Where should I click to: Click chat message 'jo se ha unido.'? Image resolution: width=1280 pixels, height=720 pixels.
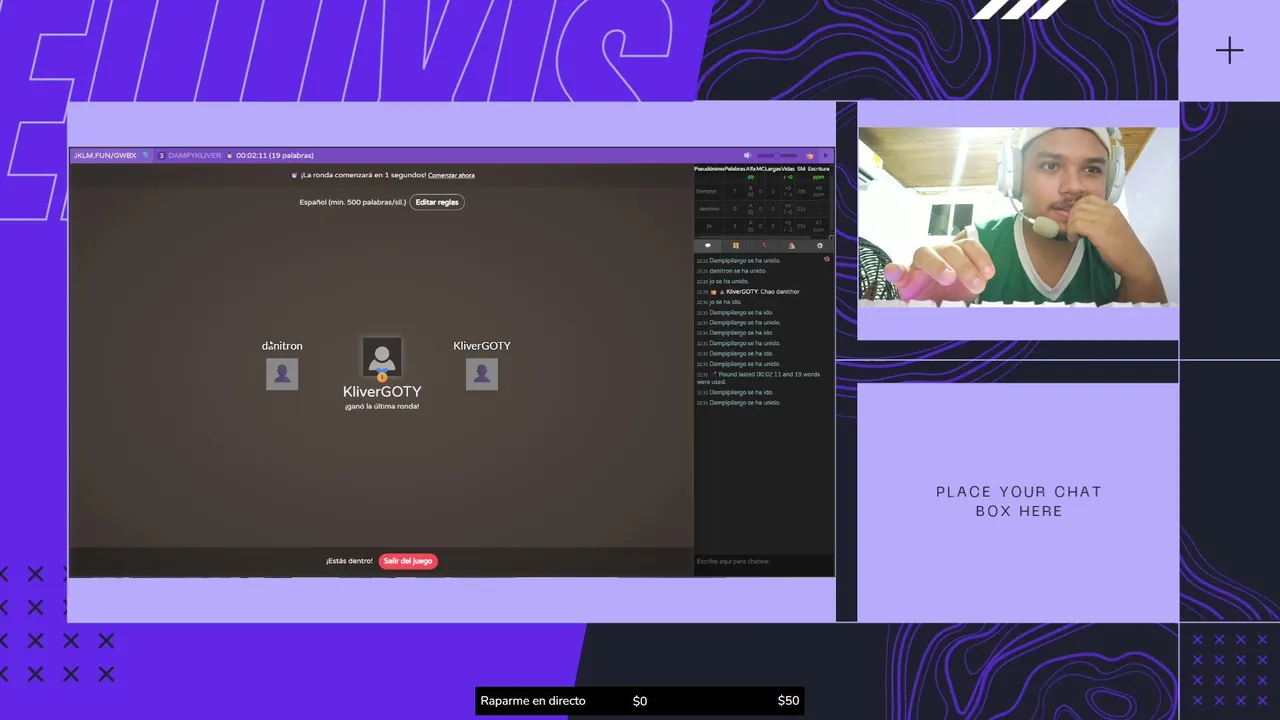(x=729, y=281)
